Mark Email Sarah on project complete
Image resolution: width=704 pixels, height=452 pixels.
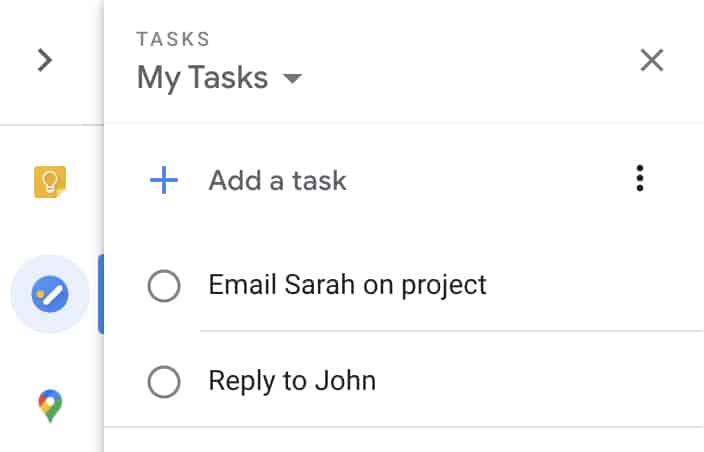tap(164, 286)
